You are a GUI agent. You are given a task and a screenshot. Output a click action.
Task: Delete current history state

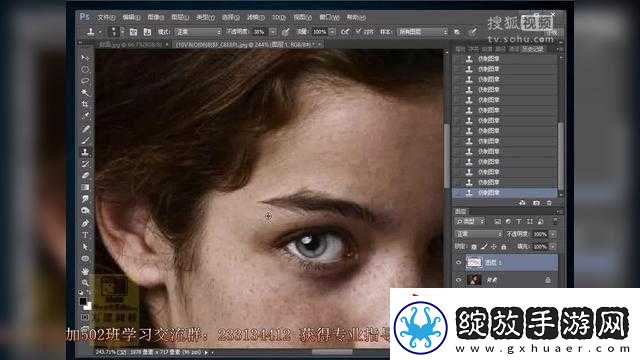549,203
